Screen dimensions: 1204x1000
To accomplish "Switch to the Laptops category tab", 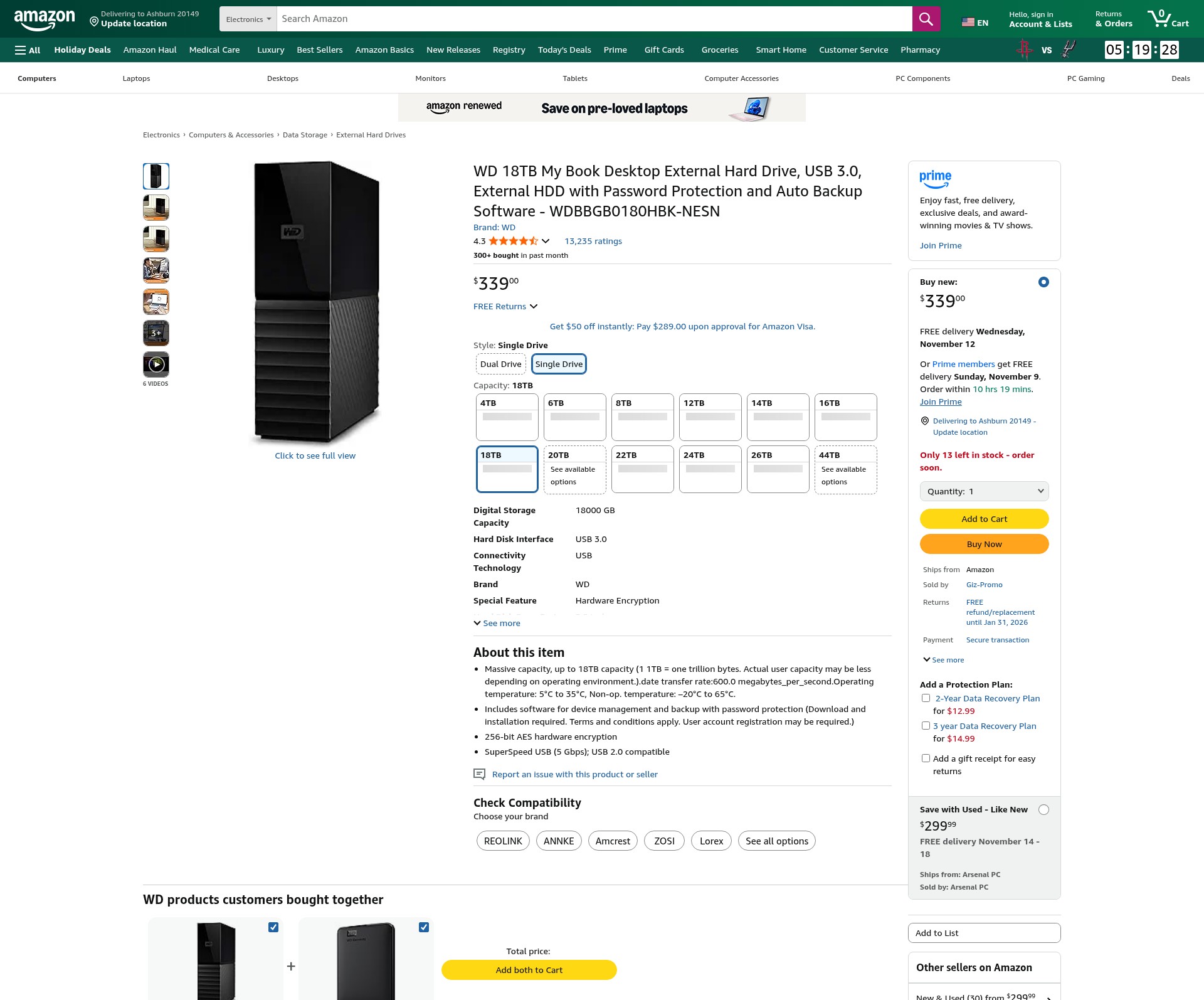I will point(136,78).
